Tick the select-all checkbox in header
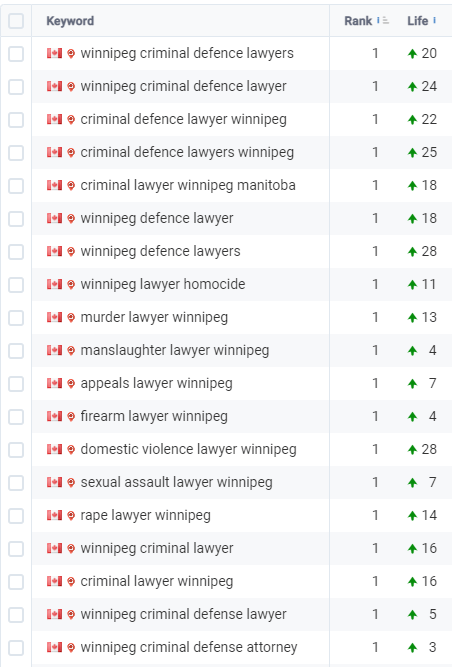This screenshot has width=452, height=667. click(x=16, y=21)
